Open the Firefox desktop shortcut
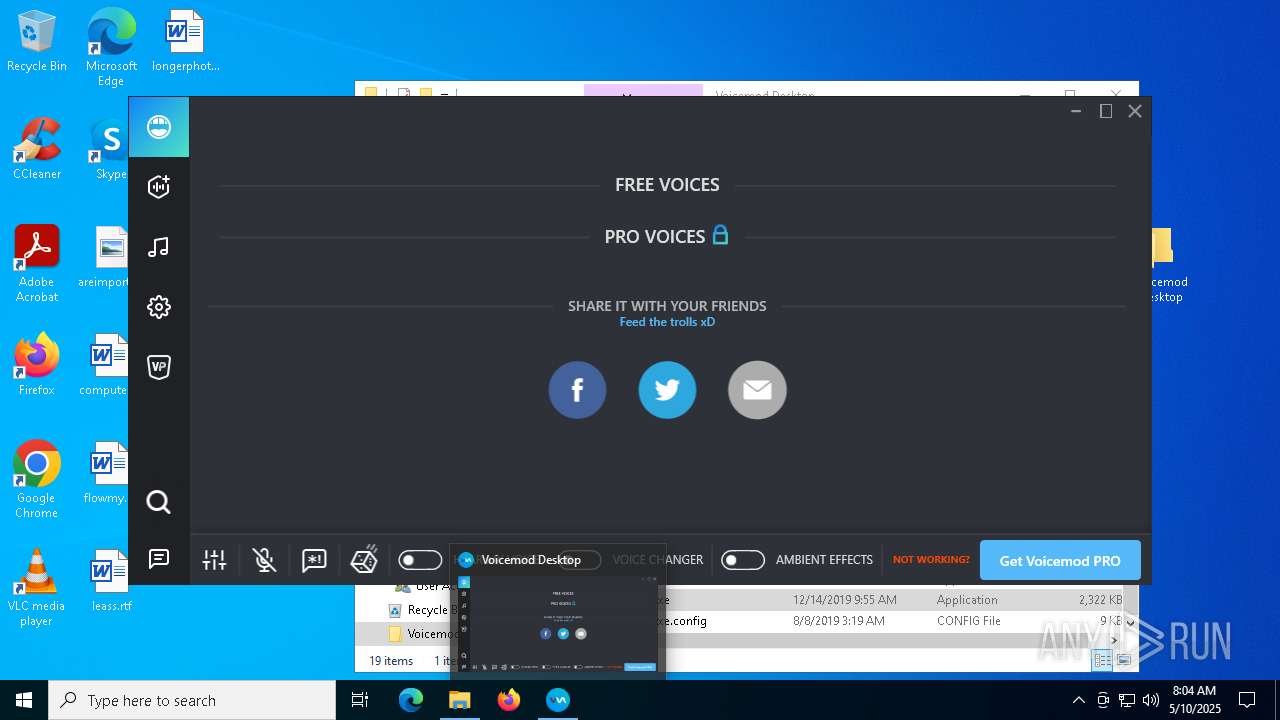Screen dimensions: 1280x720 [x=37, y=364]
